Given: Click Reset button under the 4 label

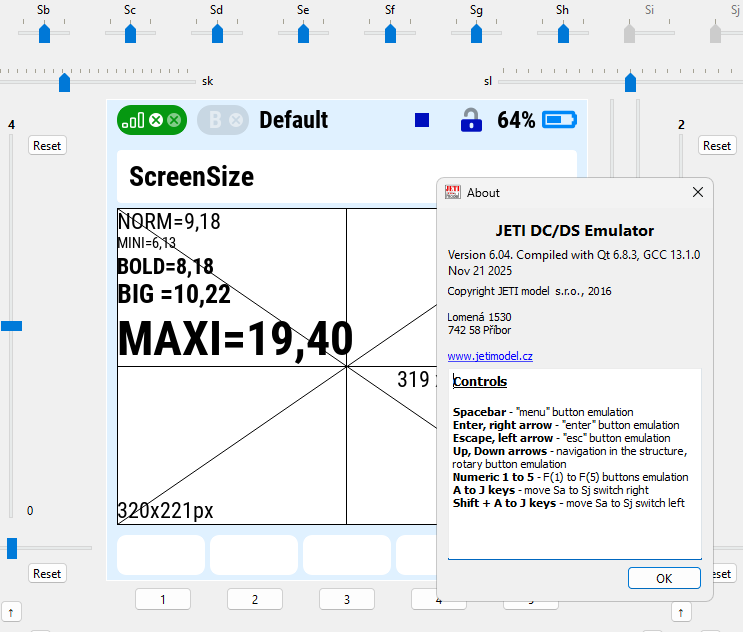Looking at the screenshot, I should click(47, 146).
